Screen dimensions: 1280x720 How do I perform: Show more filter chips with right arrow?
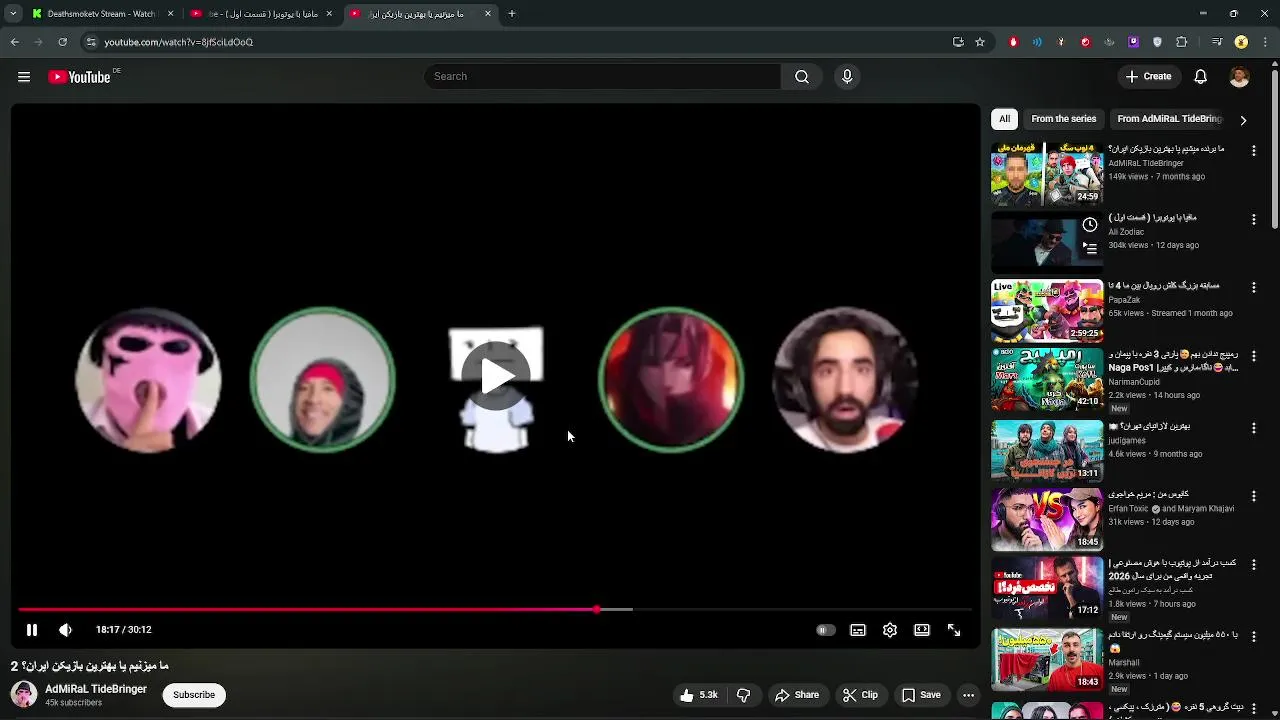click(x=1243, y=120)
